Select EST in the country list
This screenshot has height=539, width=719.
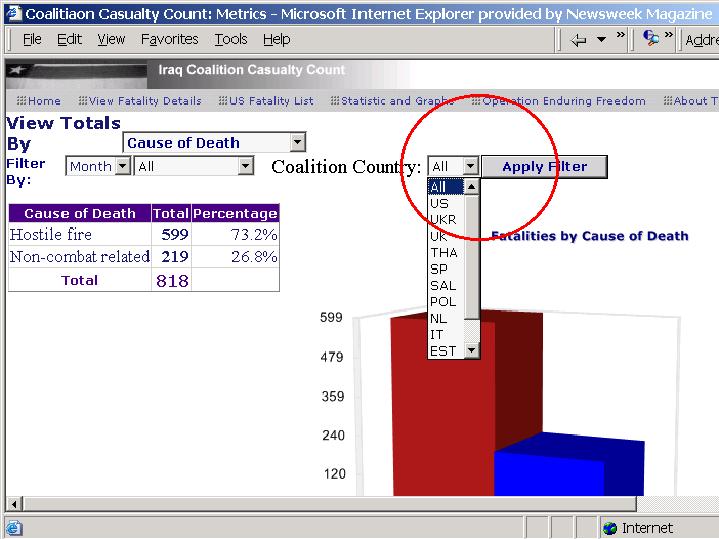446,351
